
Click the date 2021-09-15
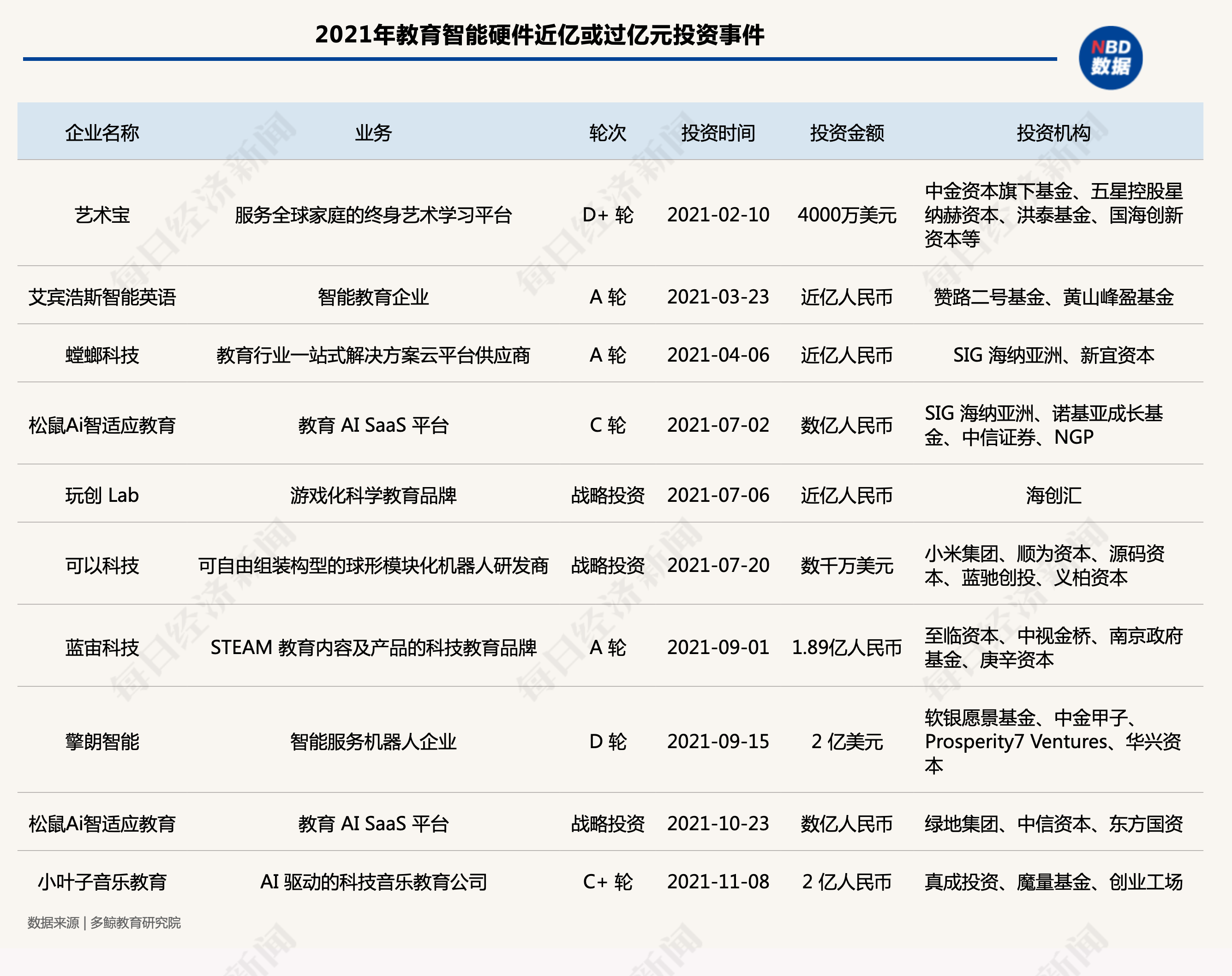coord(718,742)
